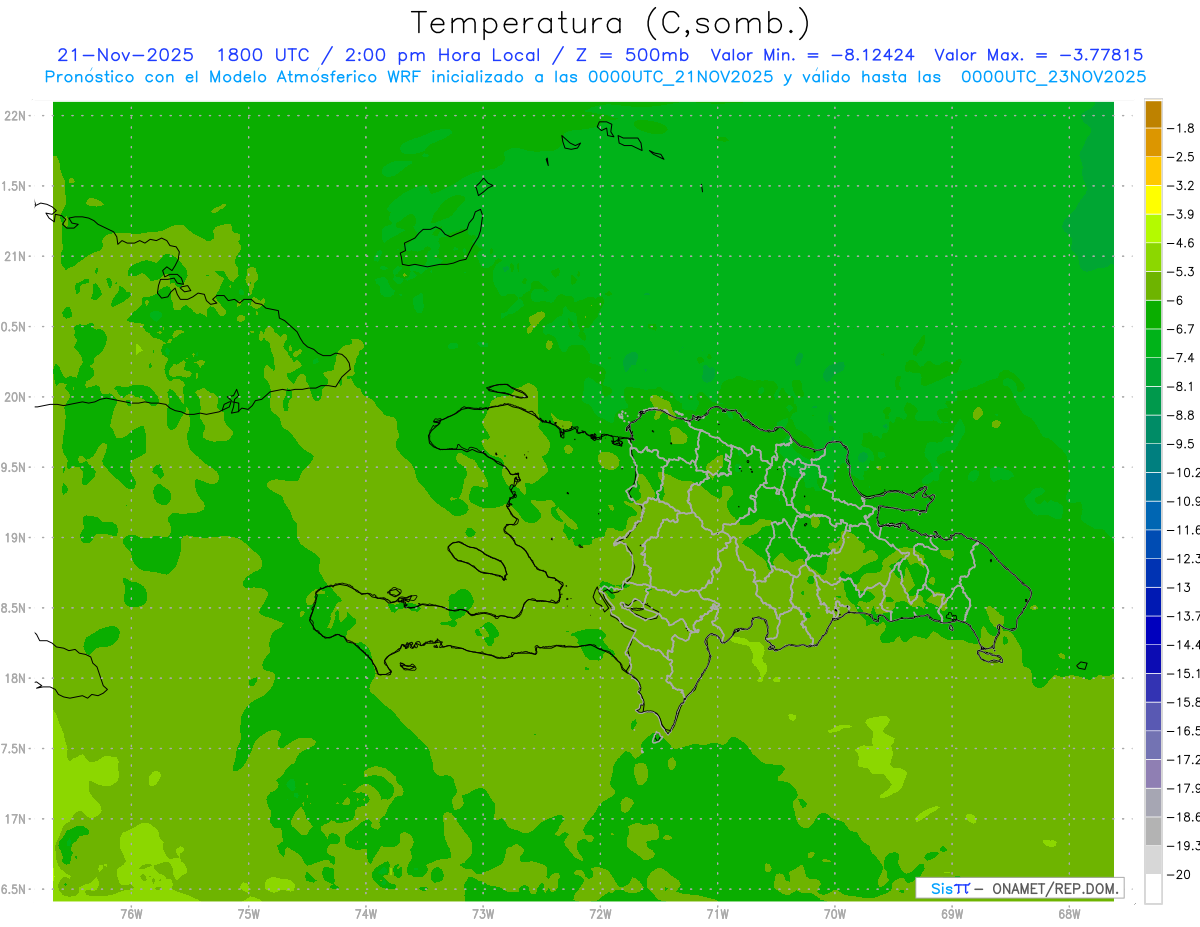The image size is (1200, 927).
Task: Click the "Valor Max. = -3.77815" readout
Action: [1038, 55]
